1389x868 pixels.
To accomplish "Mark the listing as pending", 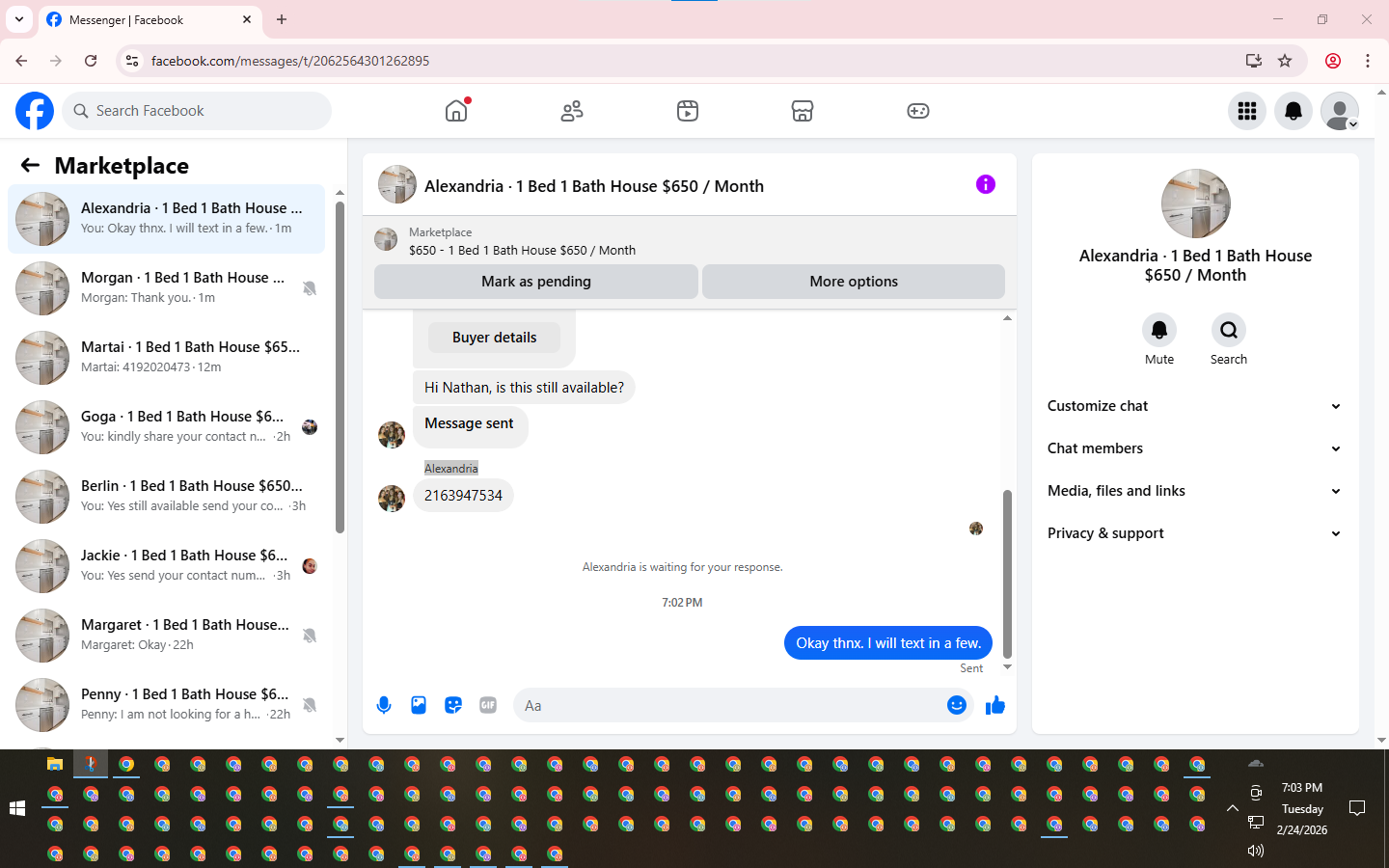I will click(x=536, y=282).
